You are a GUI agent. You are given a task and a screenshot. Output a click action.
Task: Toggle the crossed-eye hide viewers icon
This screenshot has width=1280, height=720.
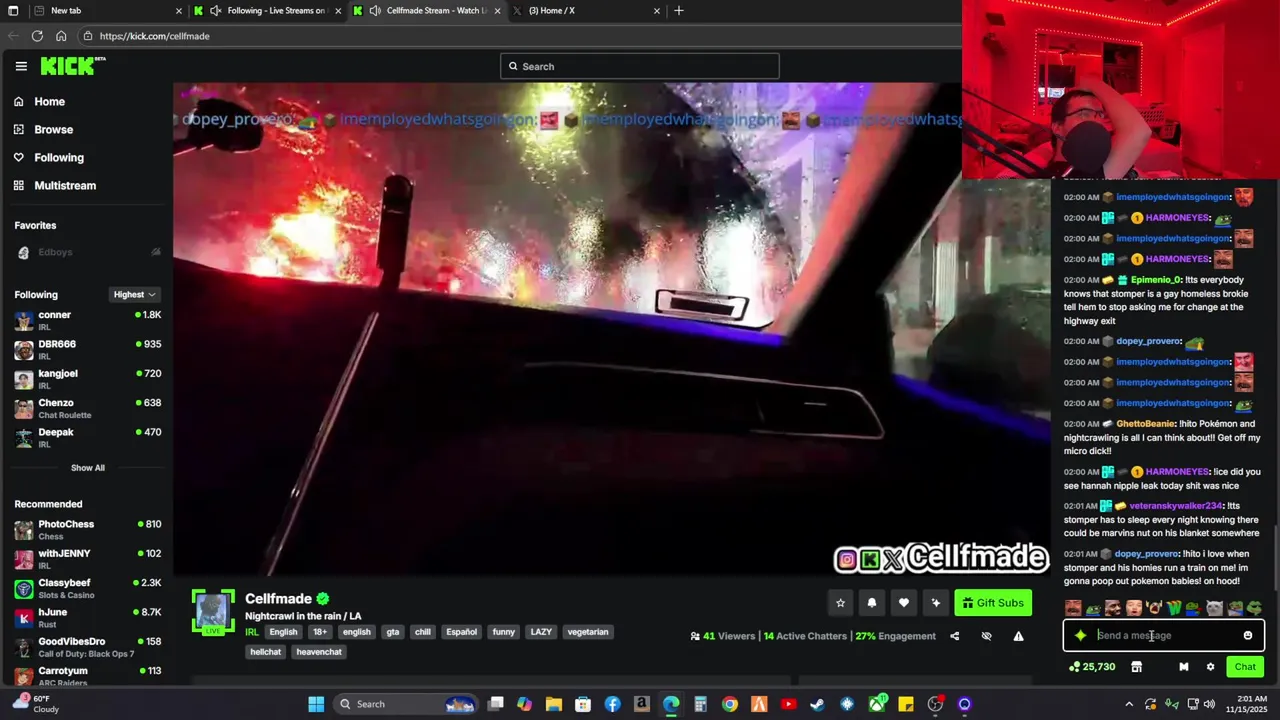[x=986, y=636]
